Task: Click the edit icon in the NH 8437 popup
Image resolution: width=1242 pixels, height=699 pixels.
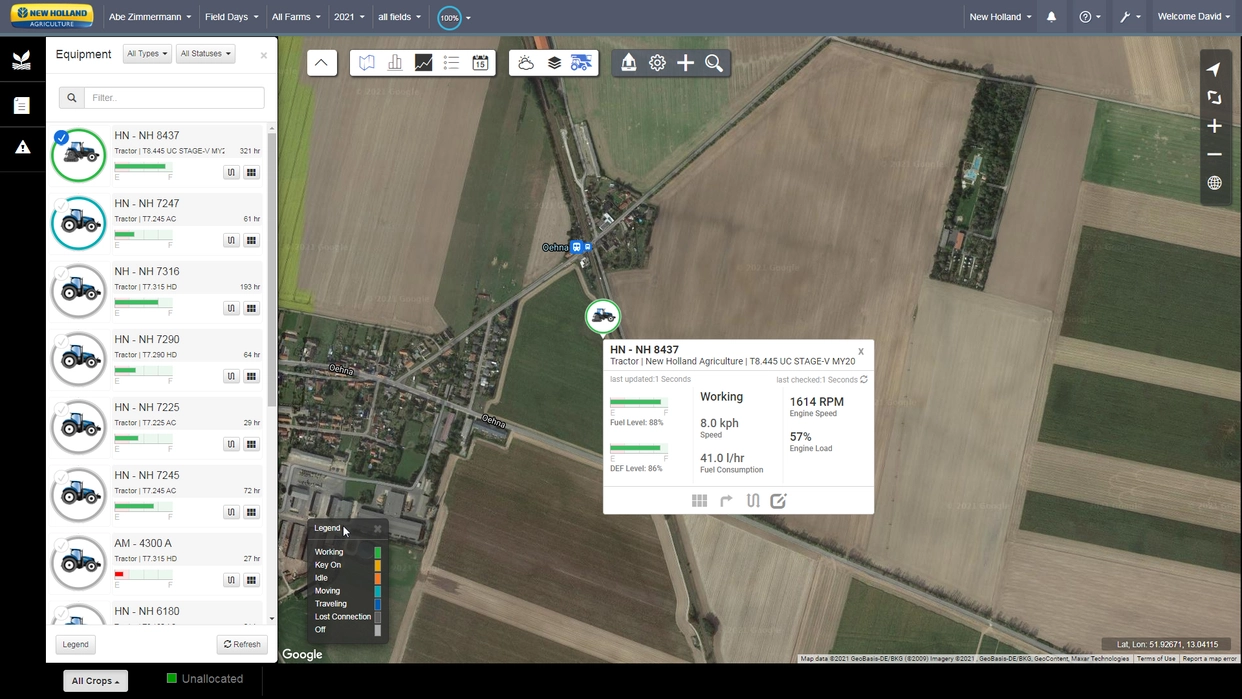Action: click(778, 500)
